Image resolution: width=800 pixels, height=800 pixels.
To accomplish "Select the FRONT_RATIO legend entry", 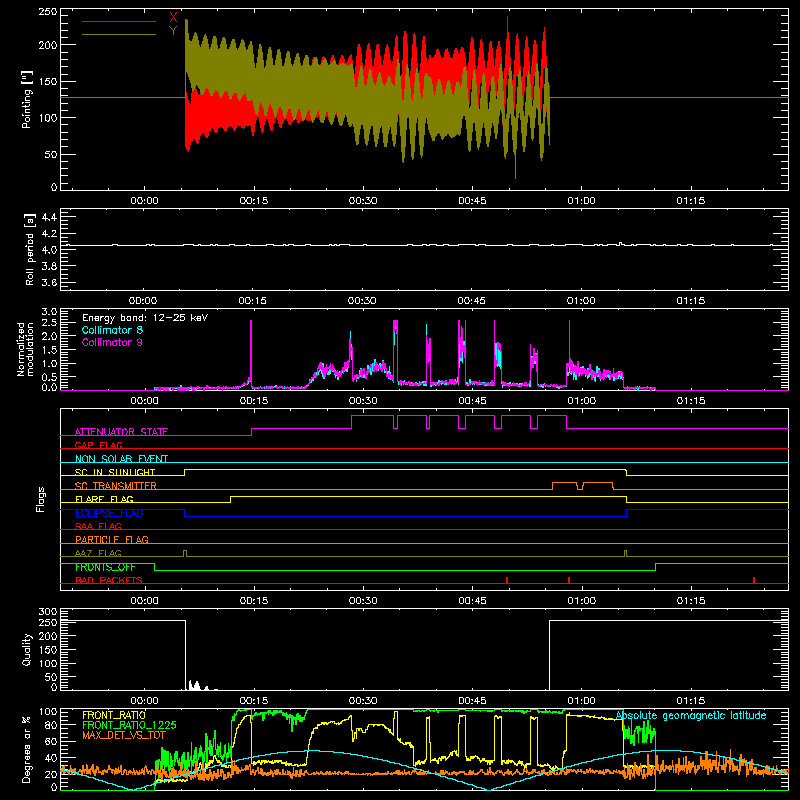I will 114,715.
